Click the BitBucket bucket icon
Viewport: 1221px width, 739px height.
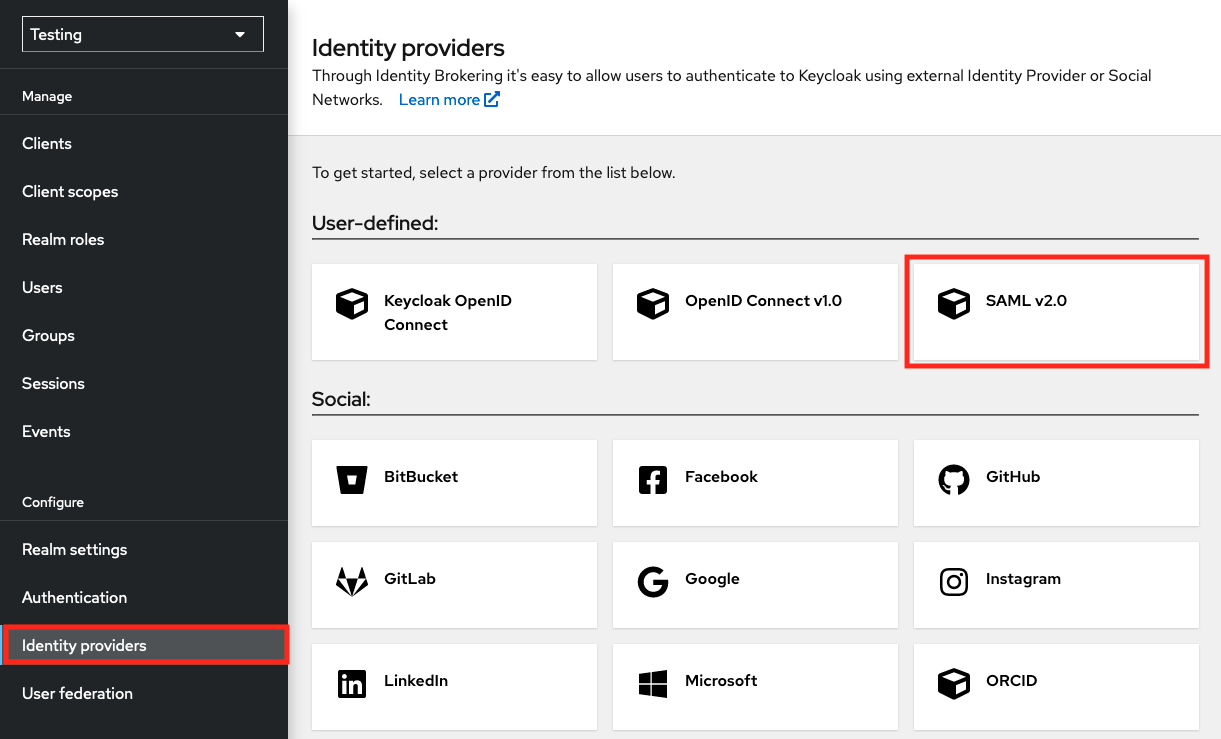pyautogui.click(x=352, y=479)
